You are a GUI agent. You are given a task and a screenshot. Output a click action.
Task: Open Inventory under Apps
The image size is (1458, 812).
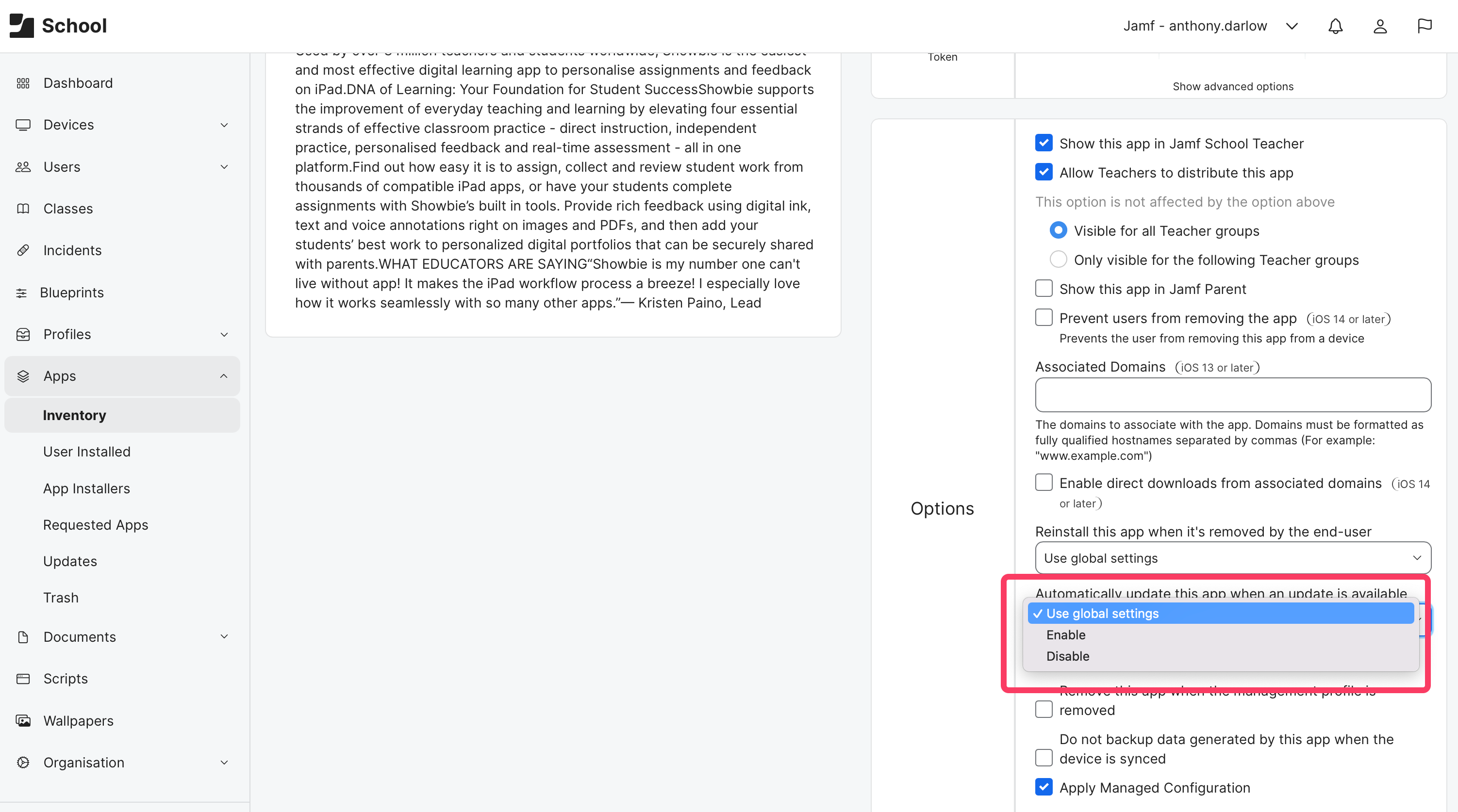pos(122,415)
